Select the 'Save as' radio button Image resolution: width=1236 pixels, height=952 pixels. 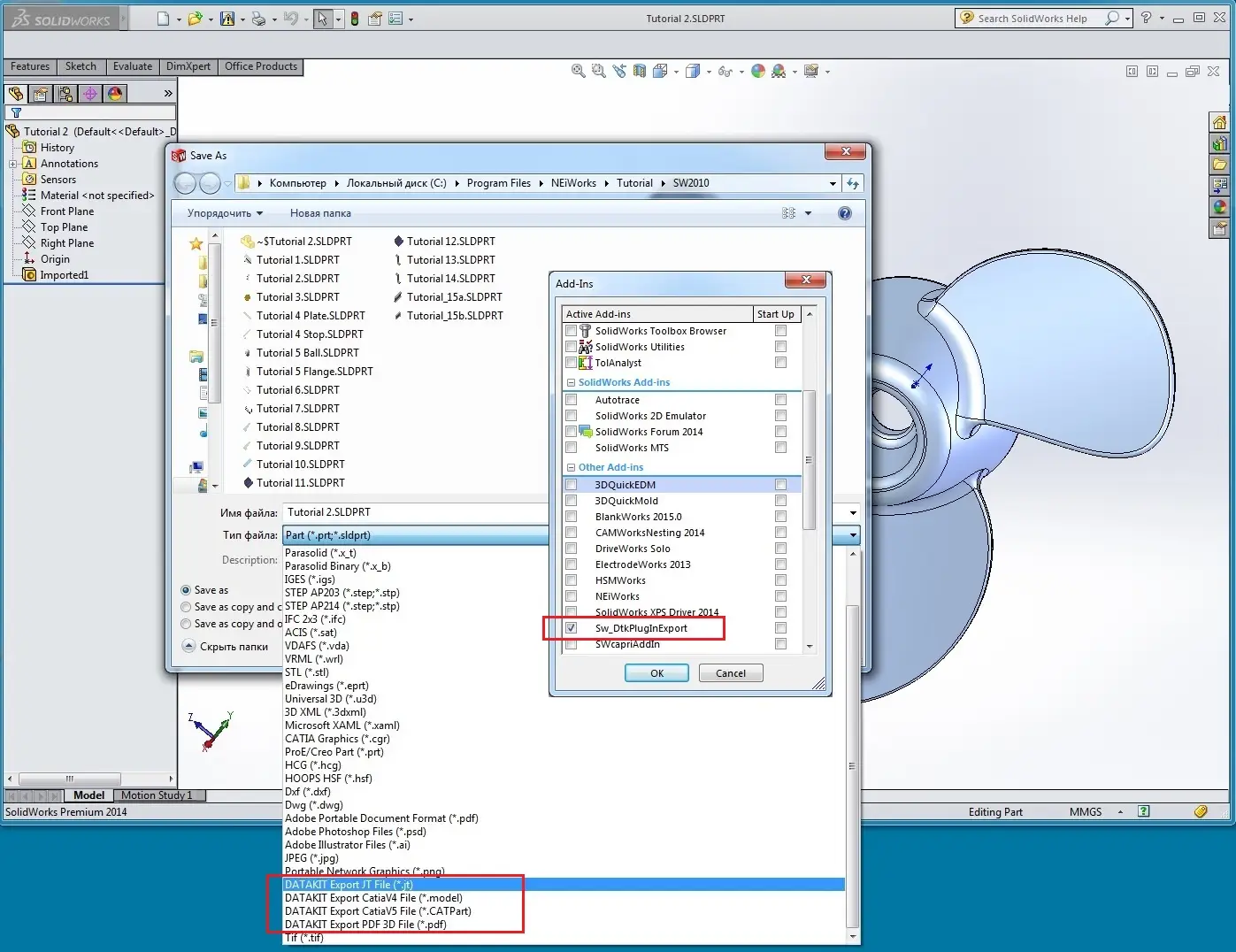coord(186,590)
